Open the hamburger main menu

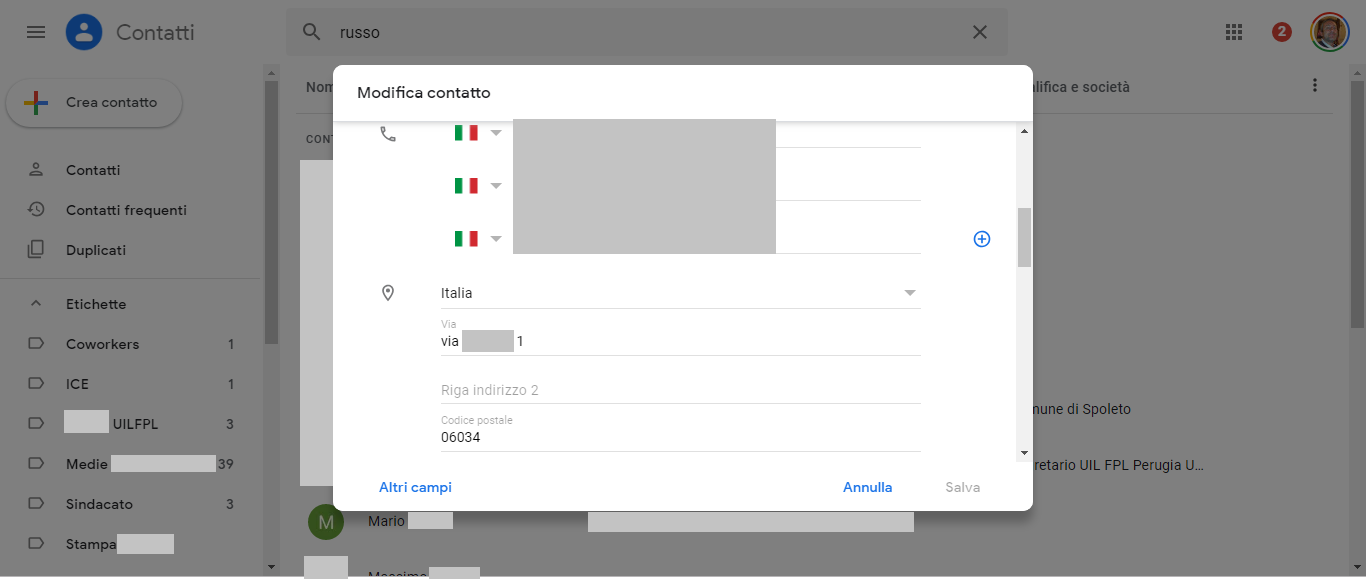pyautogui.click(x=36, y=32)
